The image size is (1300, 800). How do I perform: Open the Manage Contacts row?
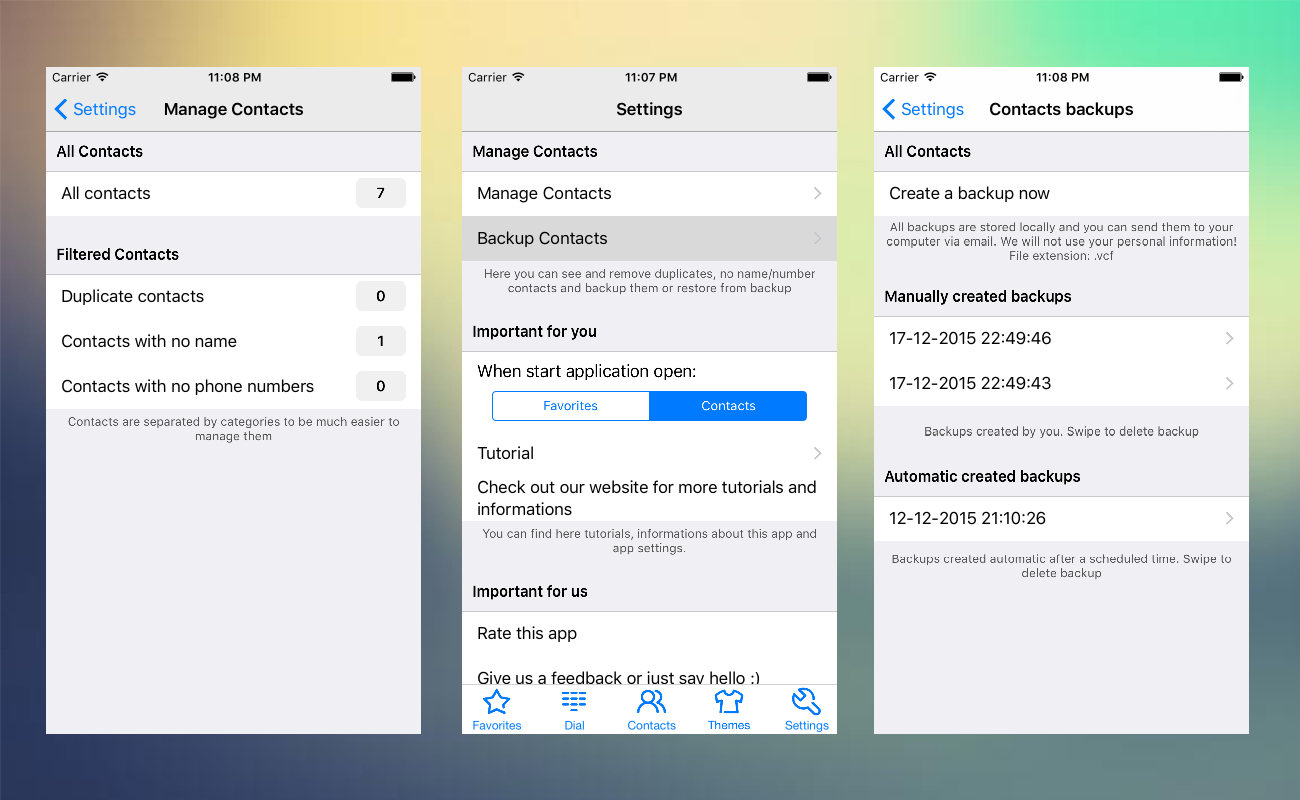(x=649, y=194)
